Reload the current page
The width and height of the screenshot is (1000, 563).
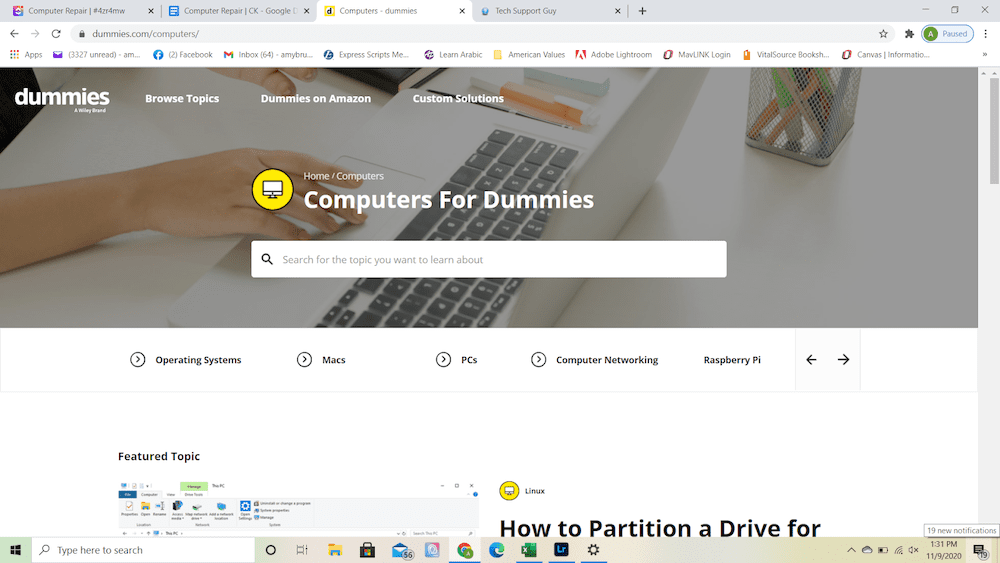(x=56, y=34)
